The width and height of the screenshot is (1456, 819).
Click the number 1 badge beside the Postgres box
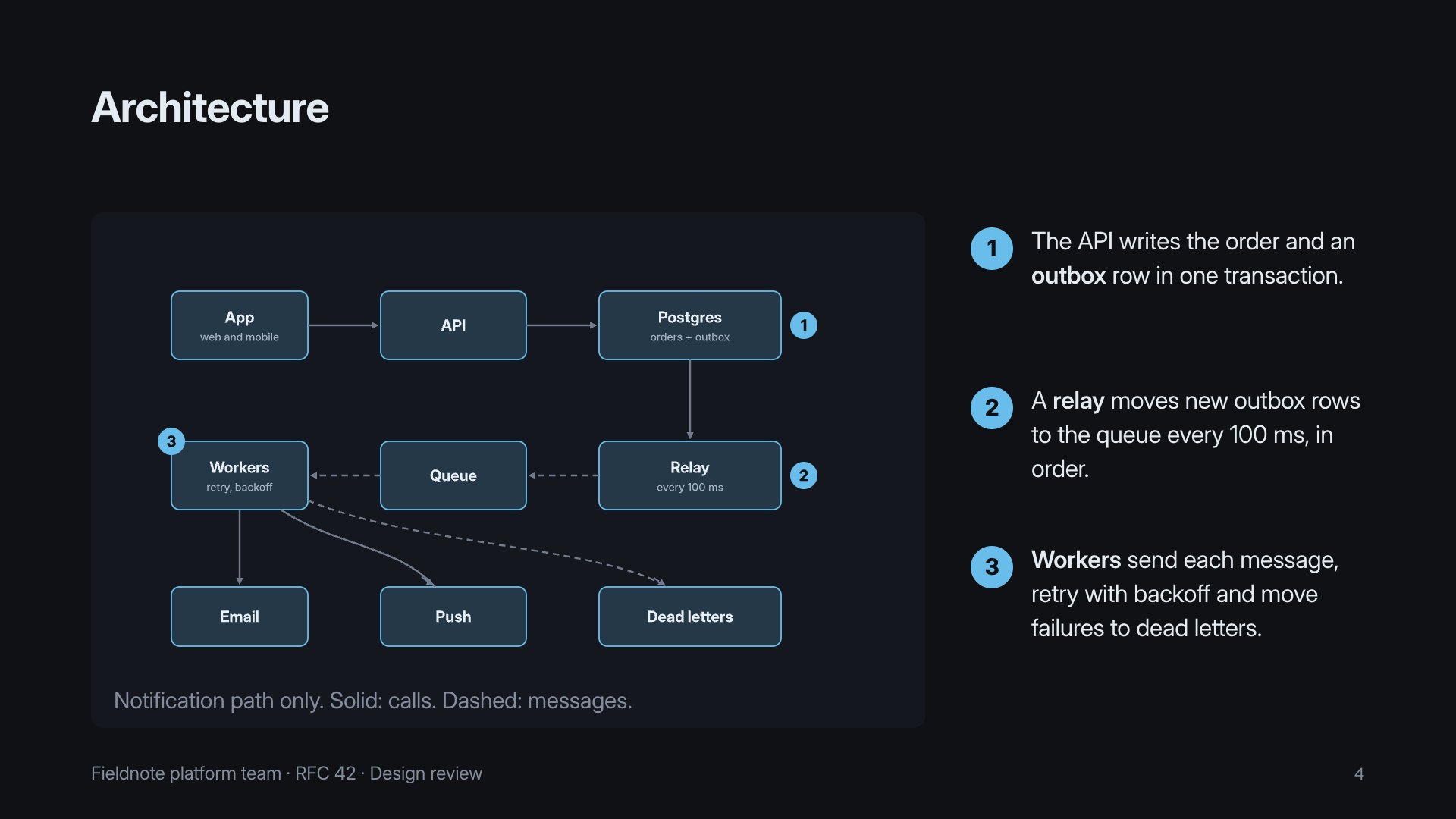point(804,325)
